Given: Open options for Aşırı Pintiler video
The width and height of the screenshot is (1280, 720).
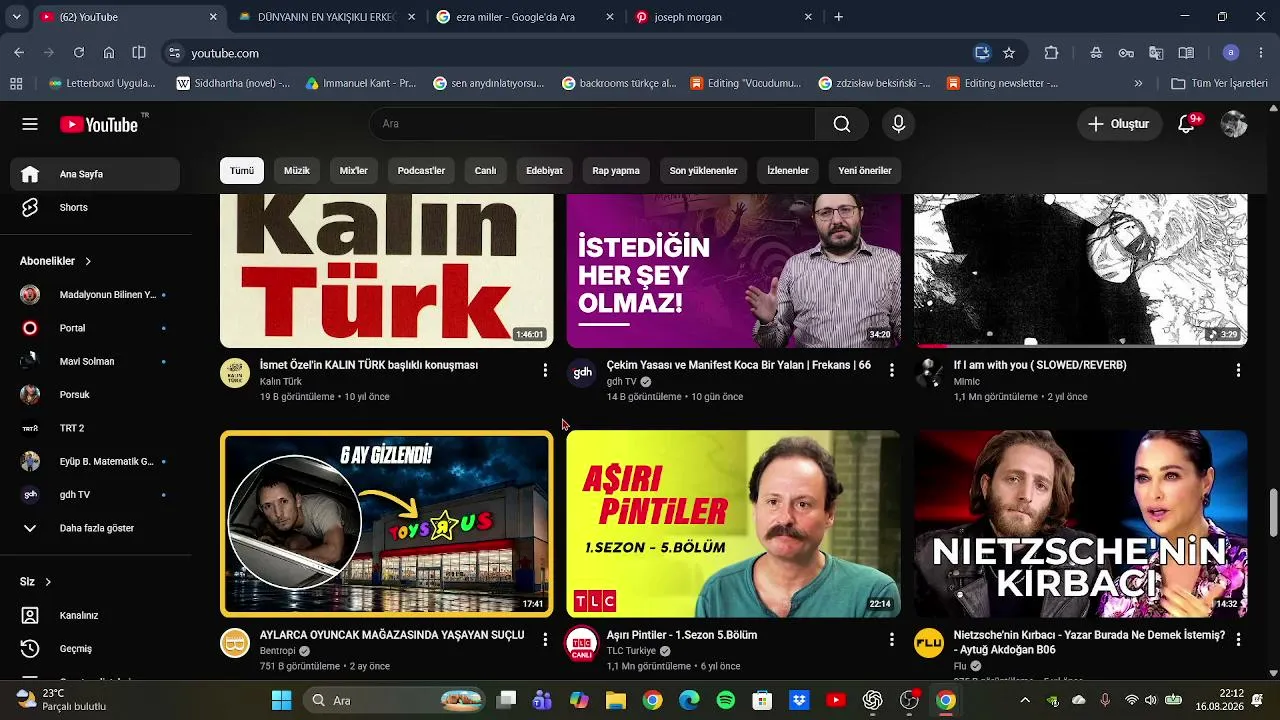Looking at the screenshot, I should pos(892,639).
